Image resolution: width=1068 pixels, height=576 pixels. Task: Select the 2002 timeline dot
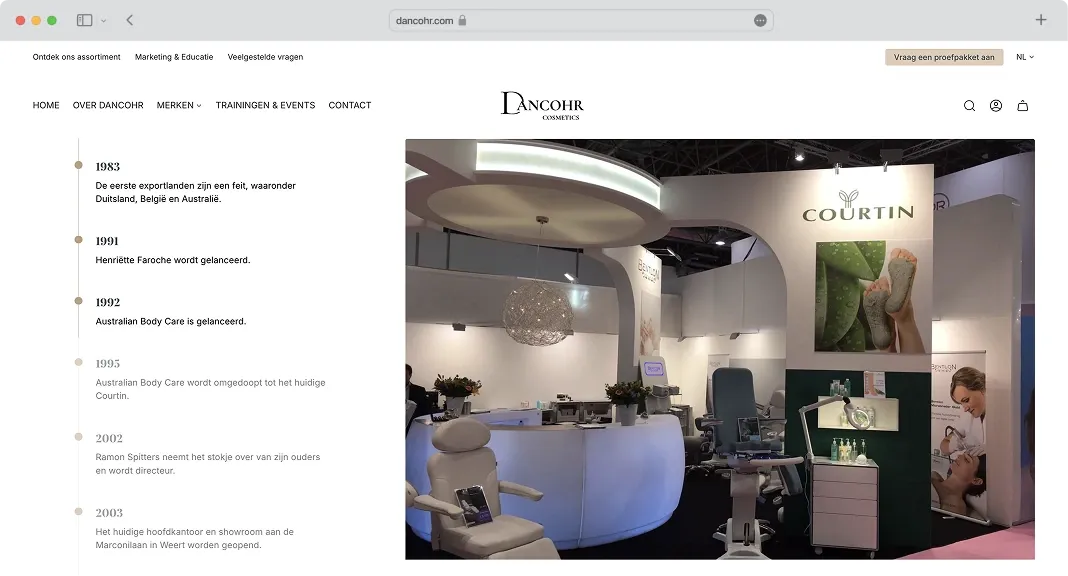click(x=78, y=437)
